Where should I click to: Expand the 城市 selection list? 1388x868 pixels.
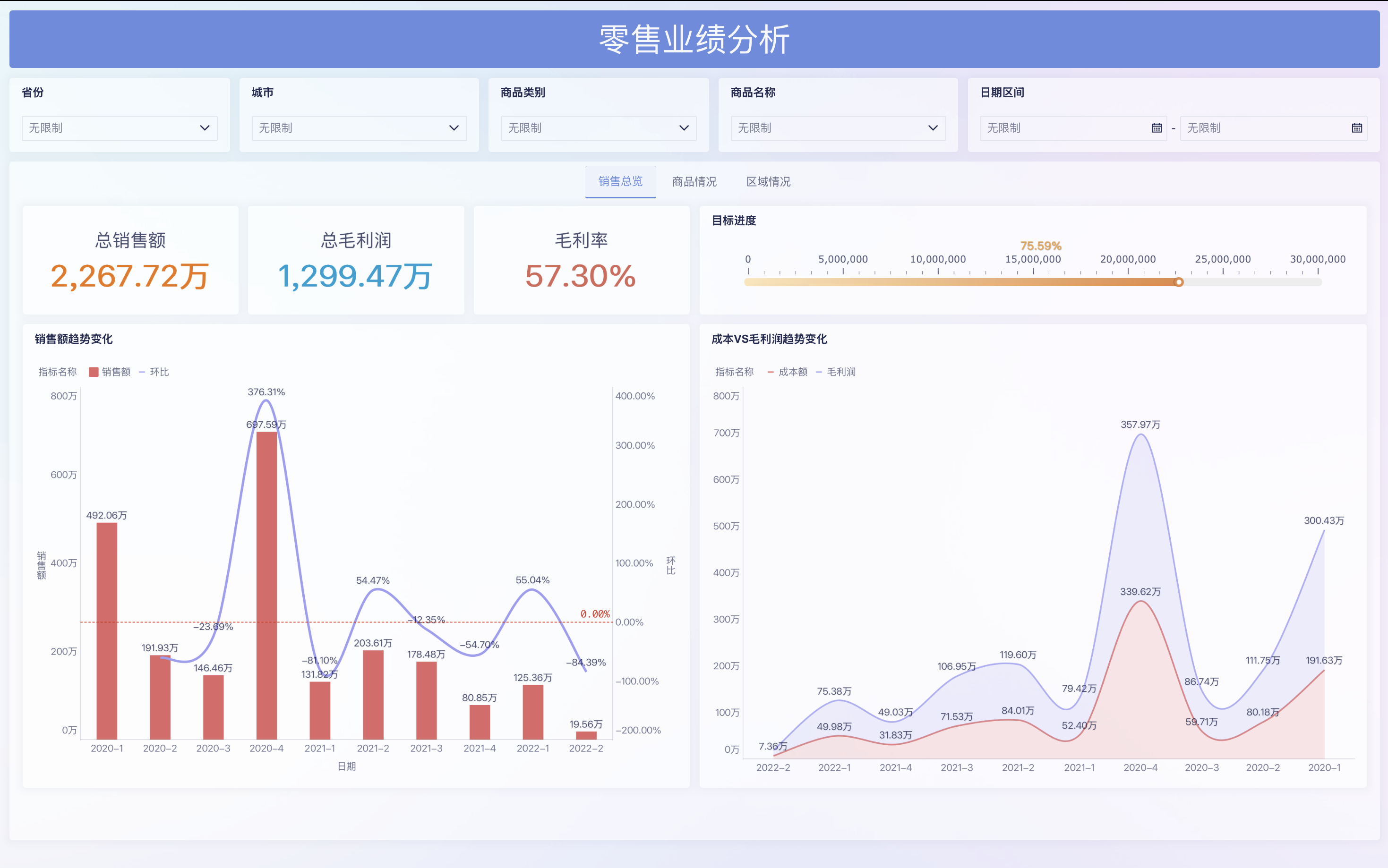[359, 128]
